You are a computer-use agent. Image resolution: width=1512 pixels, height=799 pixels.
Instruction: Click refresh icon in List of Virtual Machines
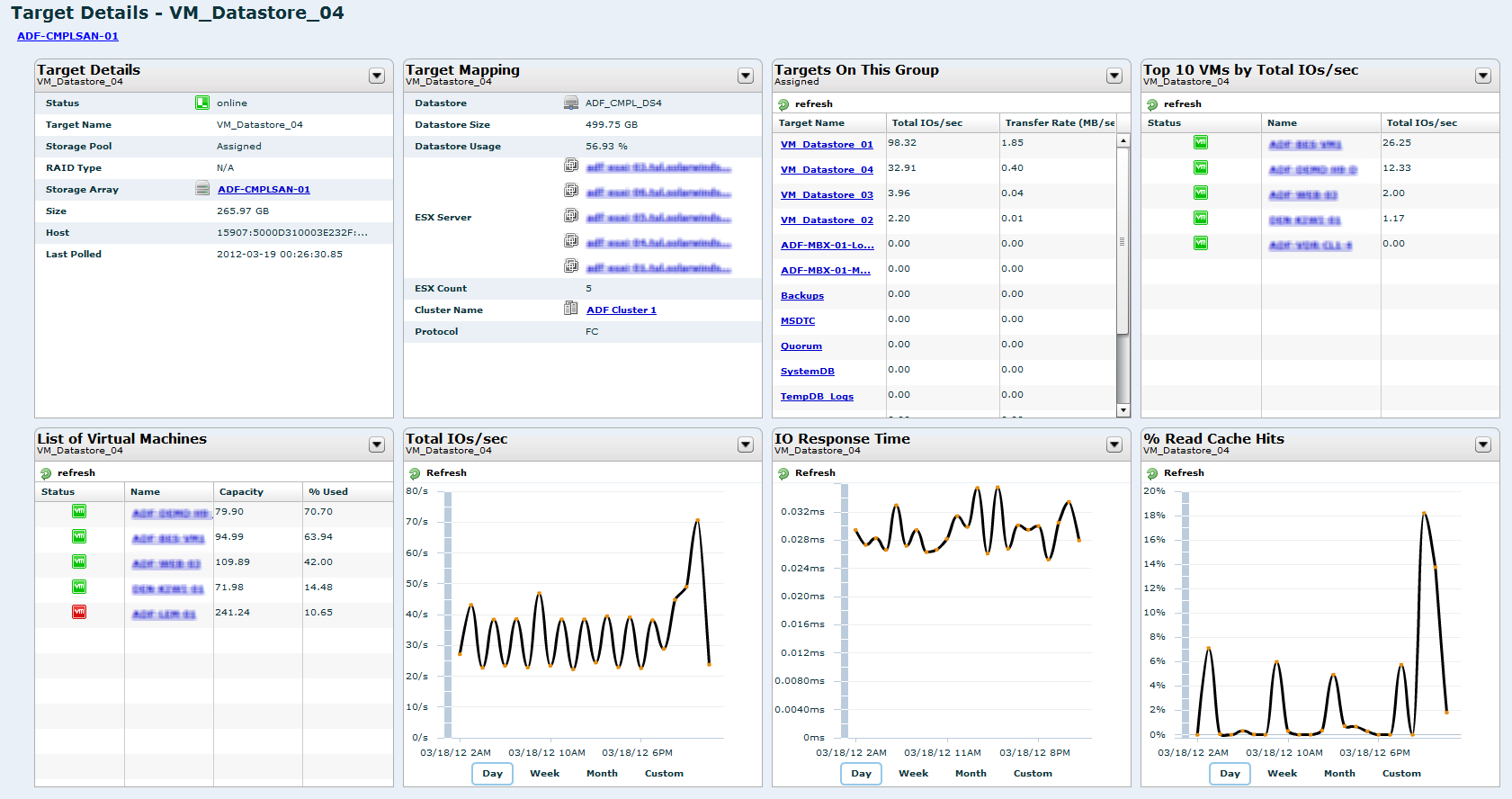tap(46, 473)
